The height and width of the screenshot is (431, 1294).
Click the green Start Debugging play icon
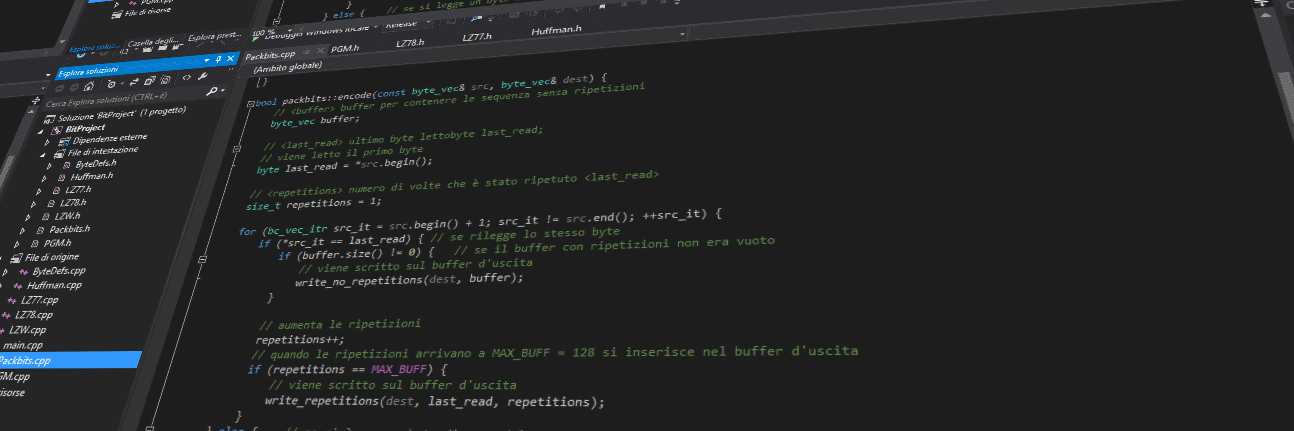255,39
